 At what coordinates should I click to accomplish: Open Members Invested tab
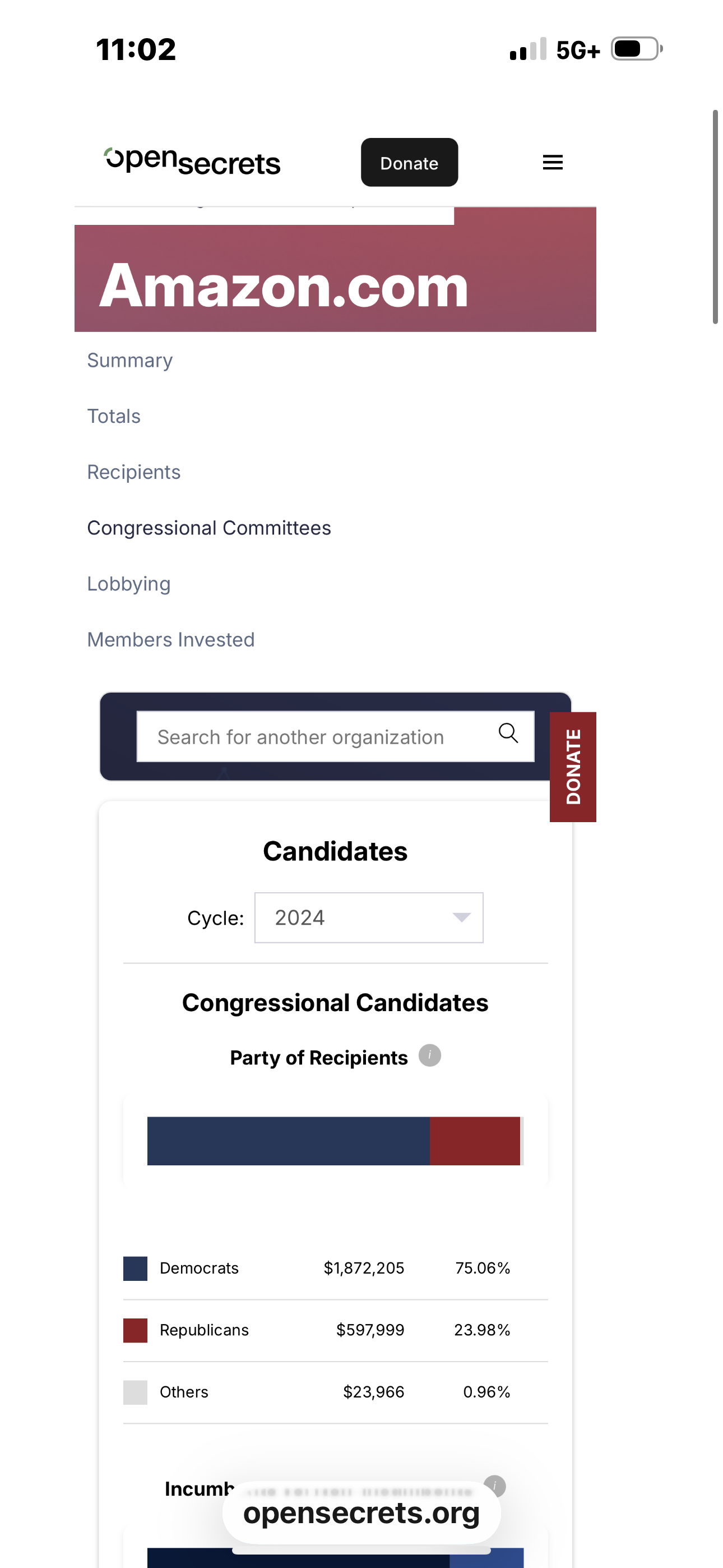tap(170, 640)
